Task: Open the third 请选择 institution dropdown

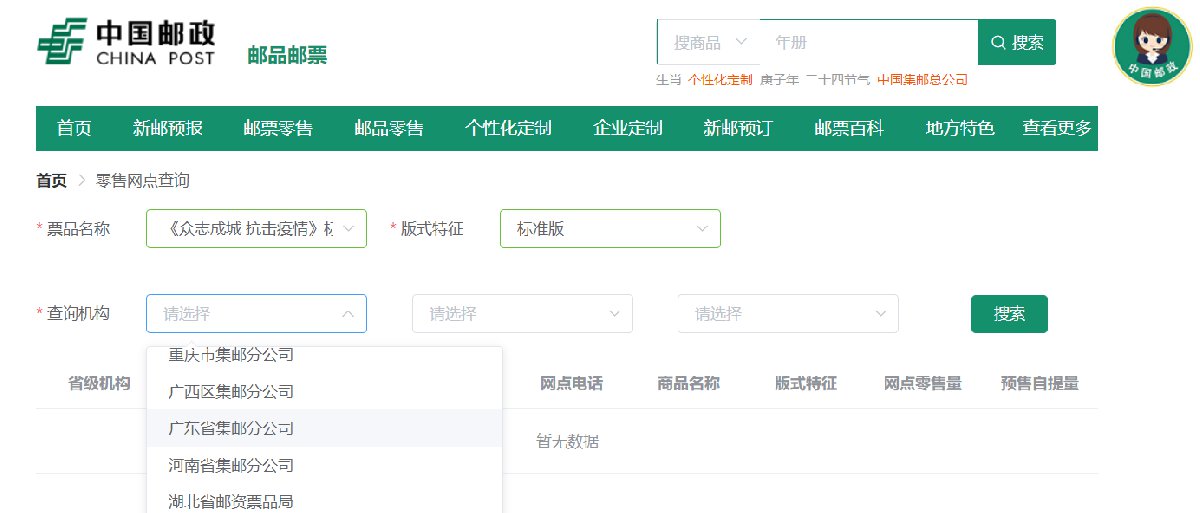Action: (788, 314)
